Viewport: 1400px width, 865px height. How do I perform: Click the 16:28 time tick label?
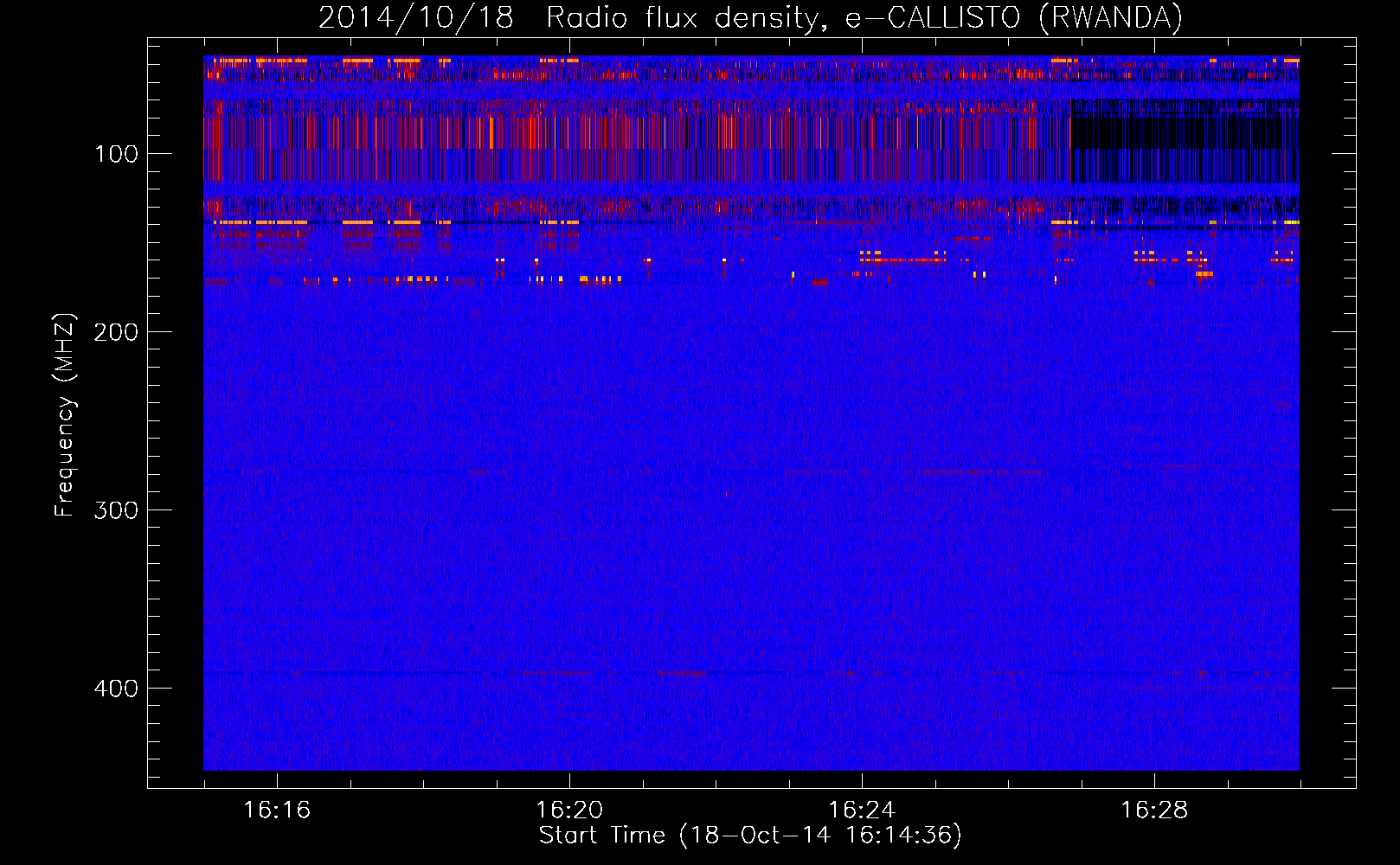[1154, 810]
